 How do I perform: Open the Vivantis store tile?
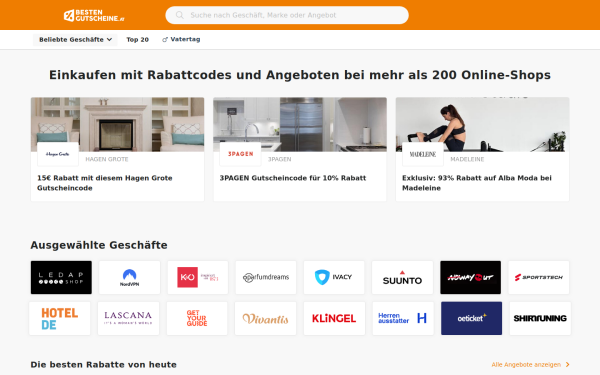point(266,318)
